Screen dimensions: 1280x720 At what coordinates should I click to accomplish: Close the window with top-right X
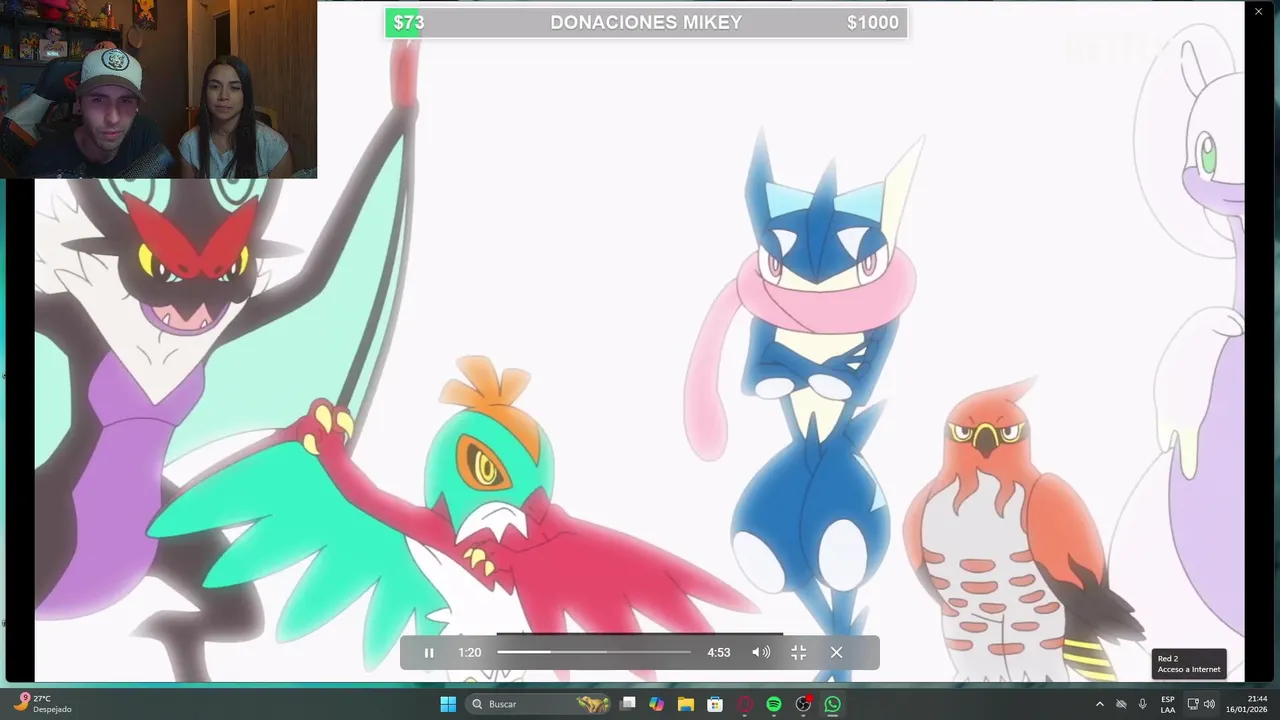point(1258,11)
